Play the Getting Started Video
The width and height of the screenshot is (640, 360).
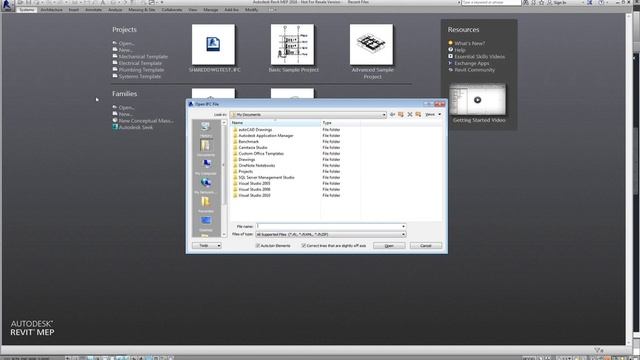[x=477, y=100]
